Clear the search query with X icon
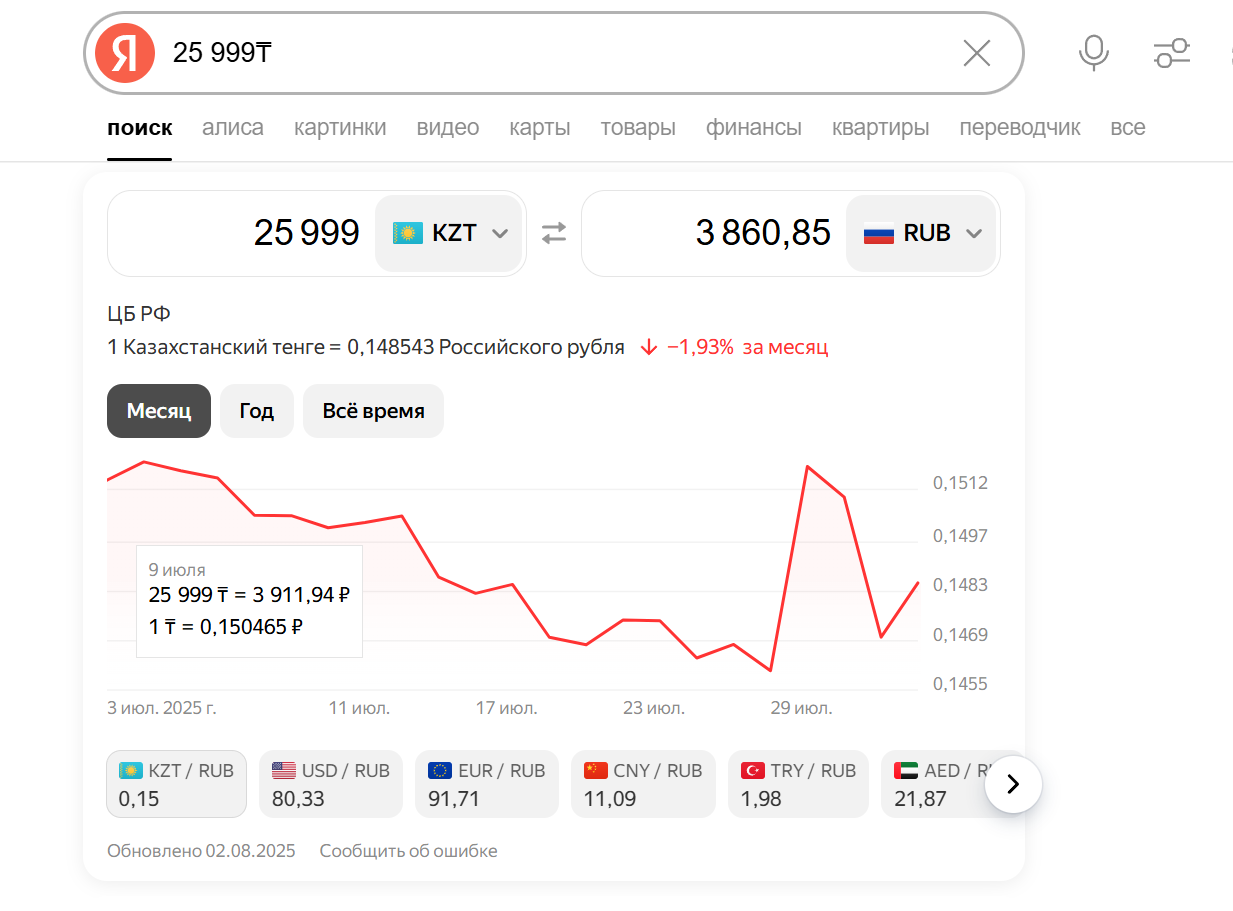The image size is (1233, 911). (976, 53)
